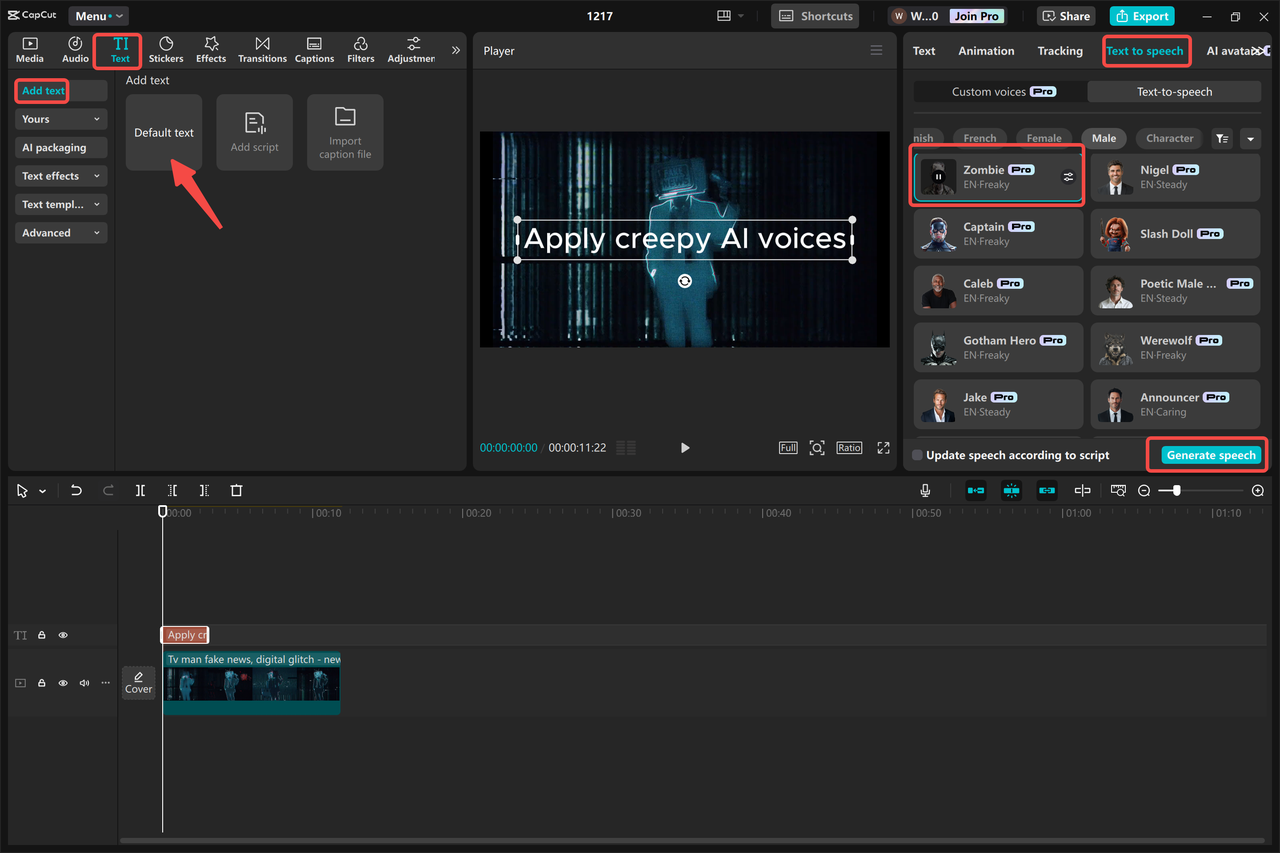
Task: Expand the Text effects category
Action: (61, 176)
